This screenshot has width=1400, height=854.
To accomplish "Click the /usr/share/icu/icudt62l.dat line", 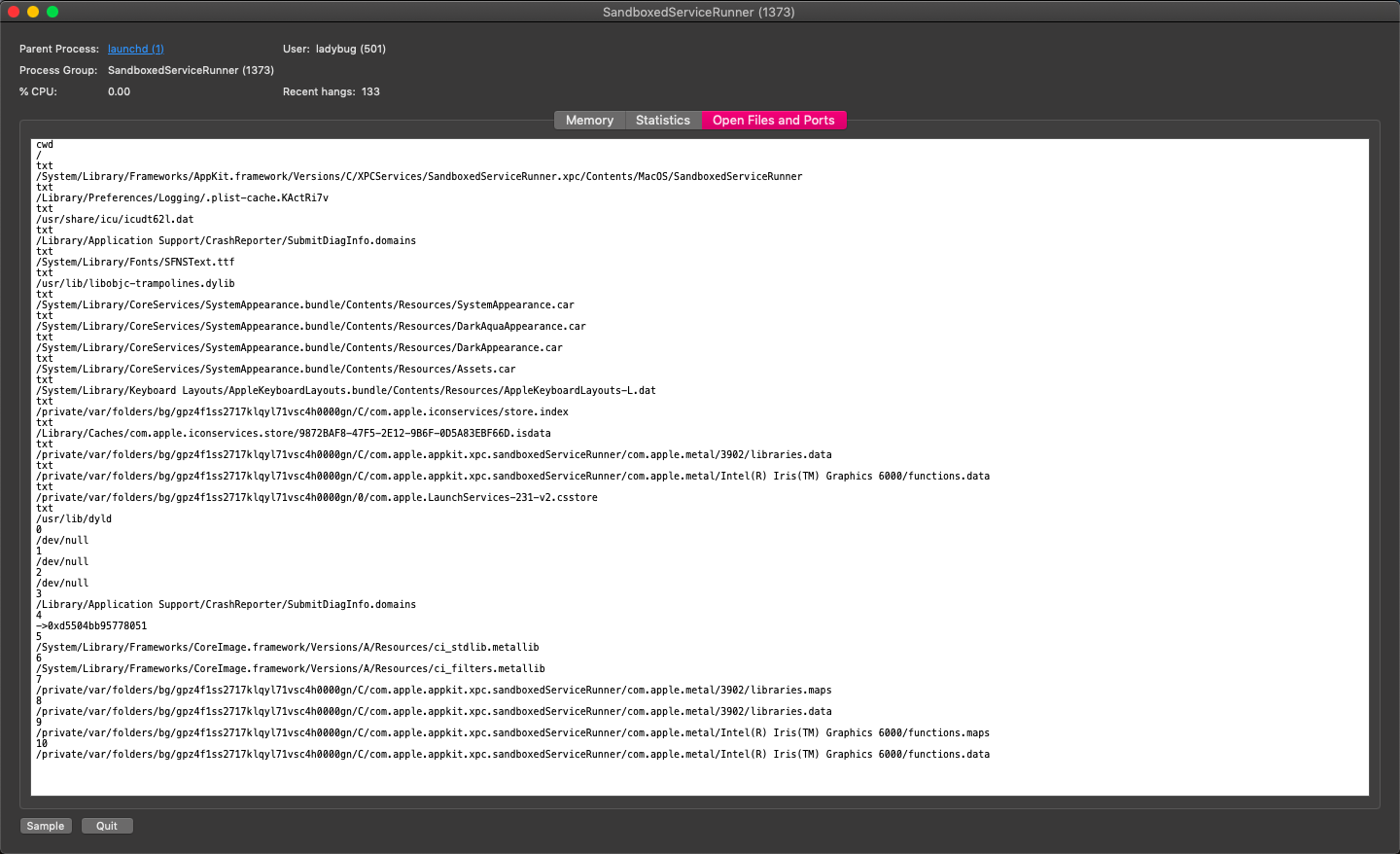I will [x=115, y=220].
